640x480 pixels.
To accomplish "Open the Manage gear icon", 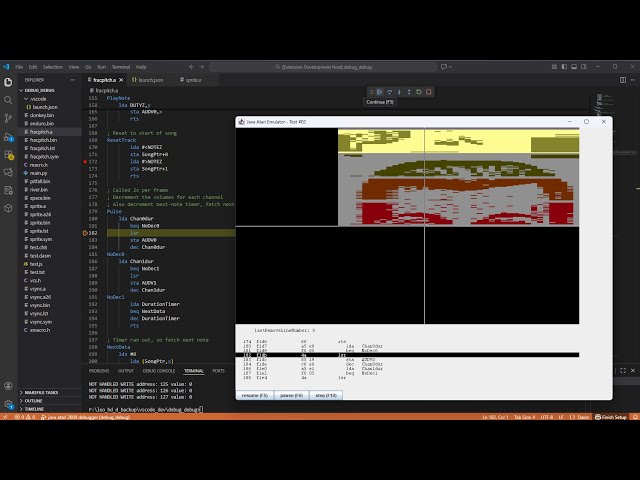I will click(8, 404).
